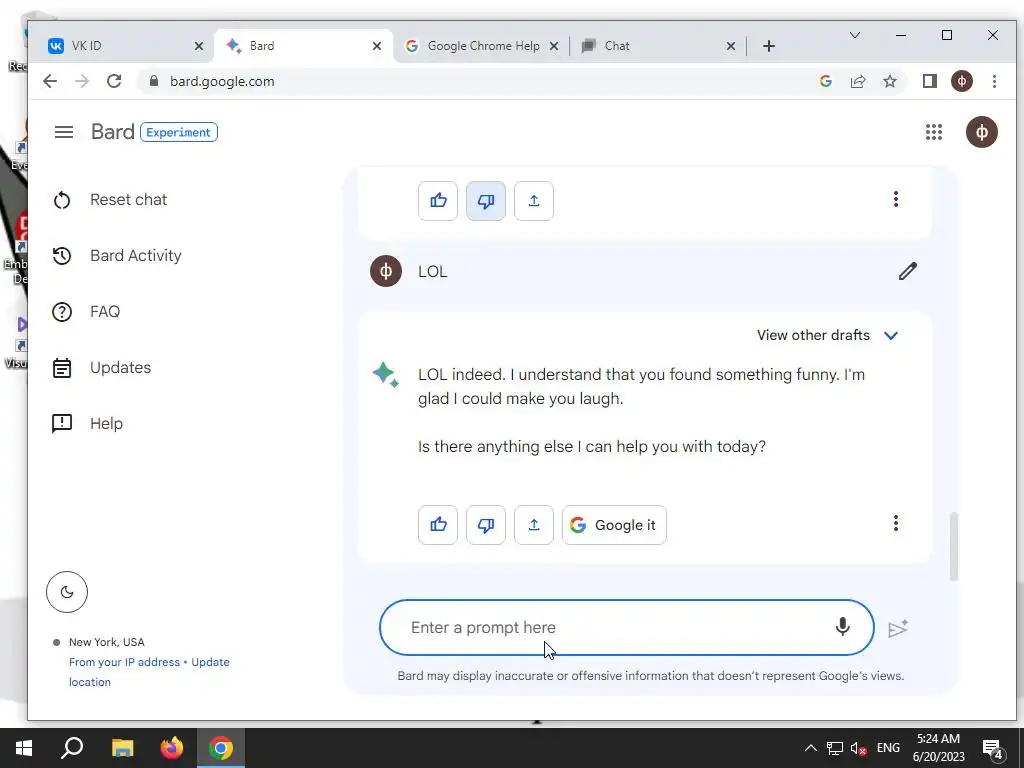Toggle thumbs down on previous response above LOL
Image resolution: width=1024 pixels, height=768 pixels.
point(486,200)
